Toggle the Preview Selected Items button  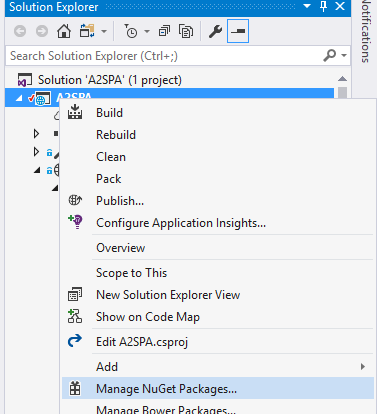coord(238,31)
